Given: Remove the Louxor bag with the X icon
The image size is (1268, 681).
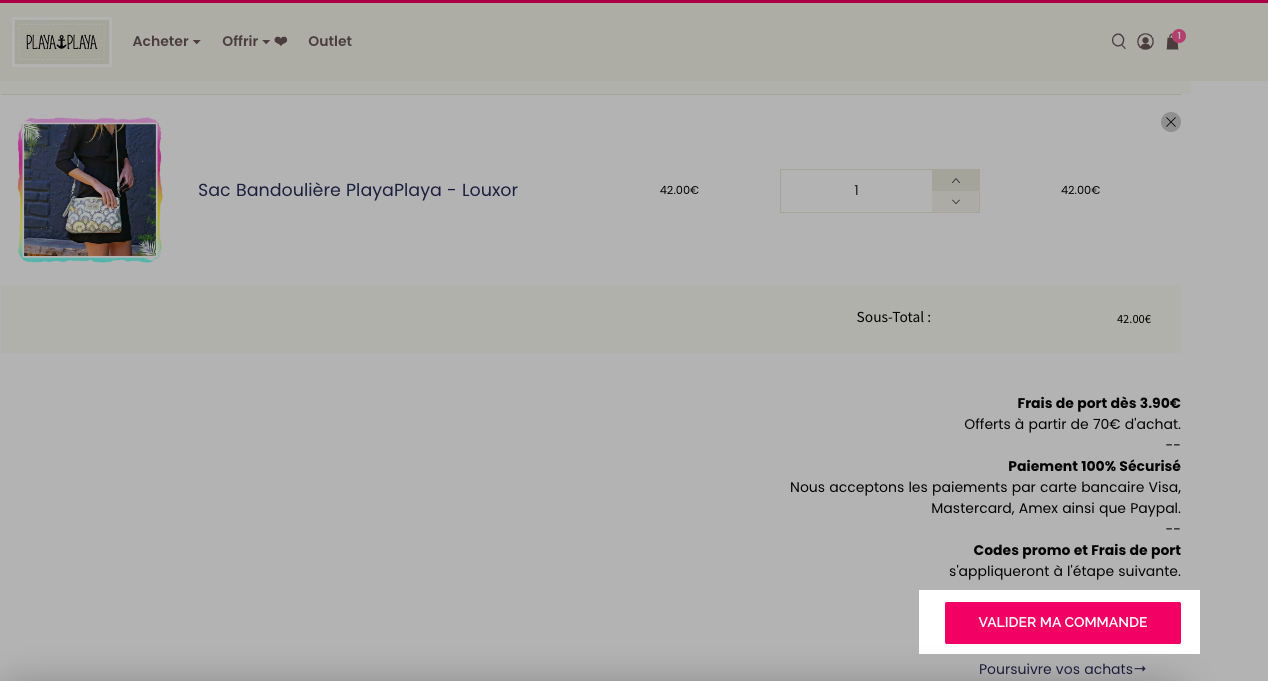Looking at the screenshot, I should (x=1171, y=122).
